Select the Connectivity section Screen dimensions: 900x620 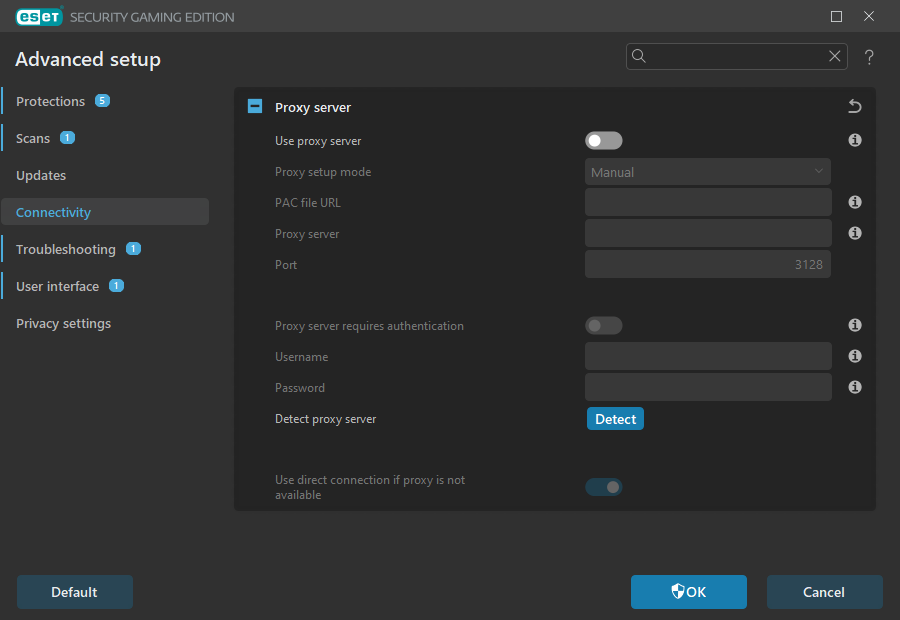pyautogui.click(x=105, y=212)
